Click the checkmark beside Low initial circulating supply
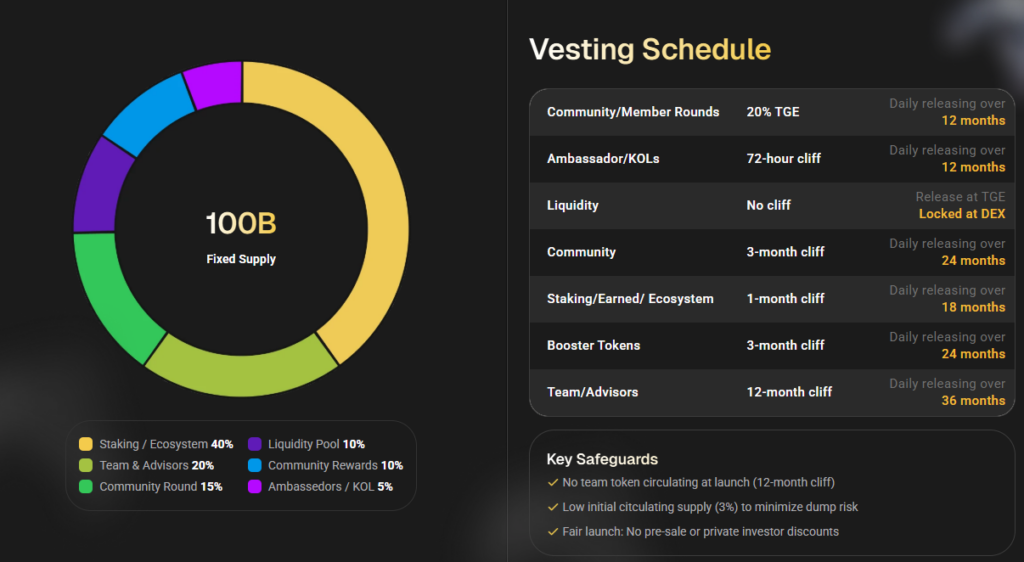 pyautogui.click(x=553, y=507)
